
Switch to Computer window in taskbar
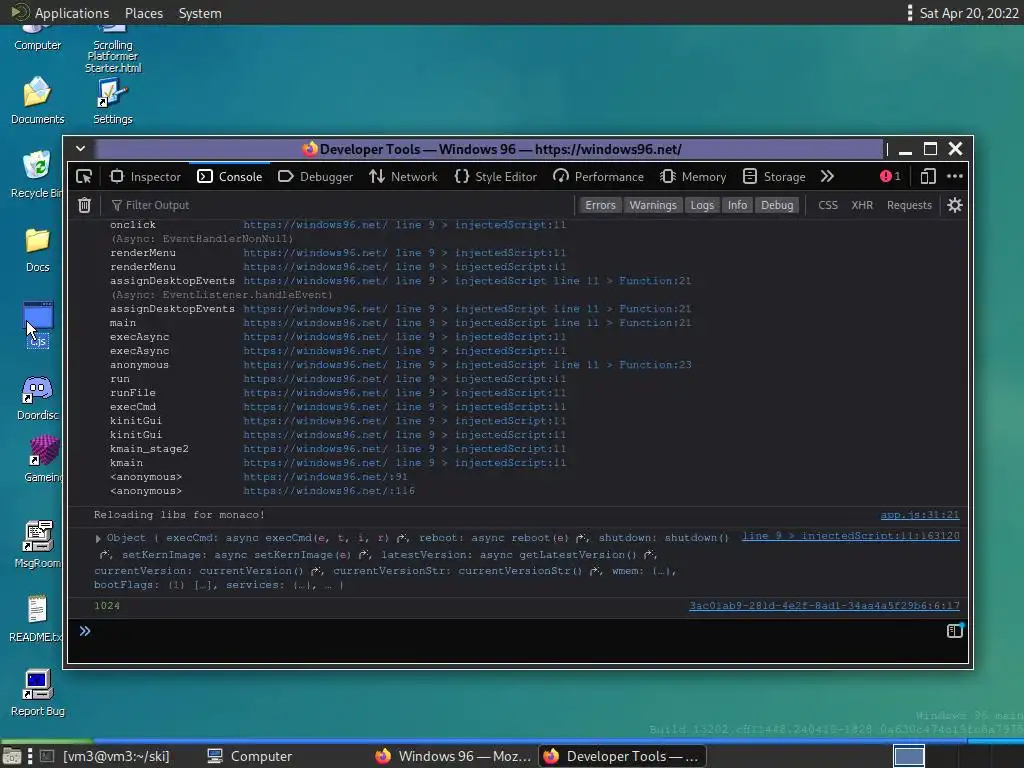click(x=249, y=756)
